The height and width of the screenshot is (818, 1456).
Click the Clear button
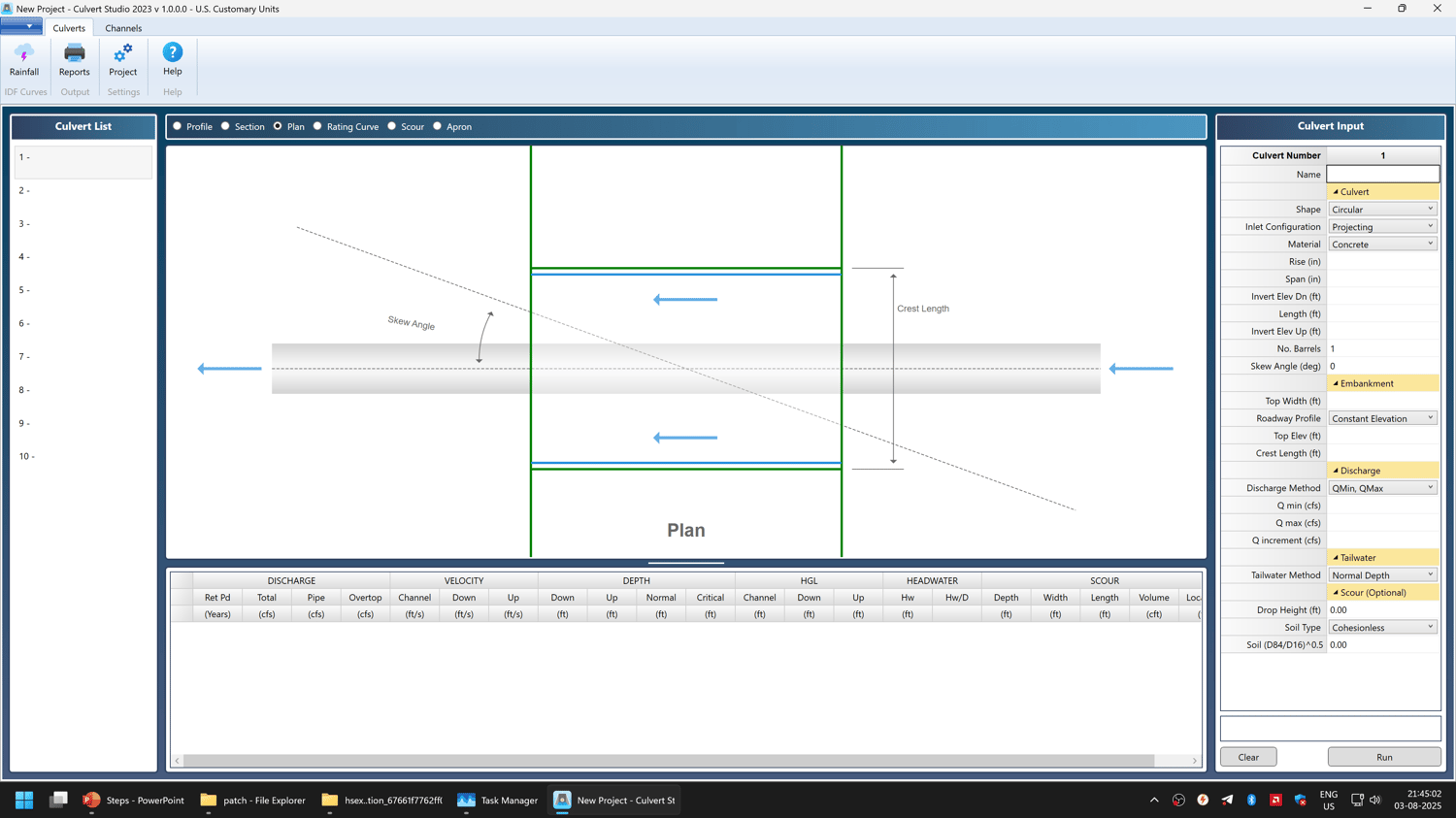click(1248, 757)
